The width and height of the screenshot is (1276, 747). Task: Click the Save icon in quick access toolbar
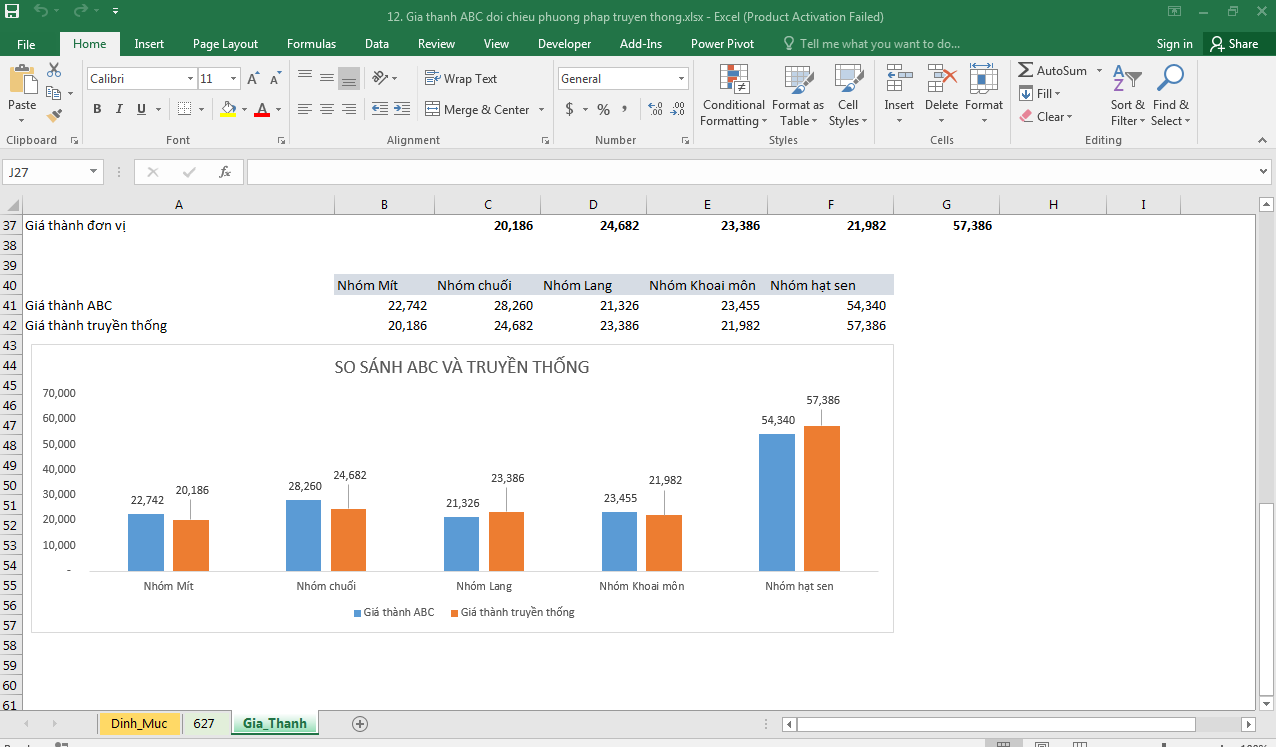point(12,13)
